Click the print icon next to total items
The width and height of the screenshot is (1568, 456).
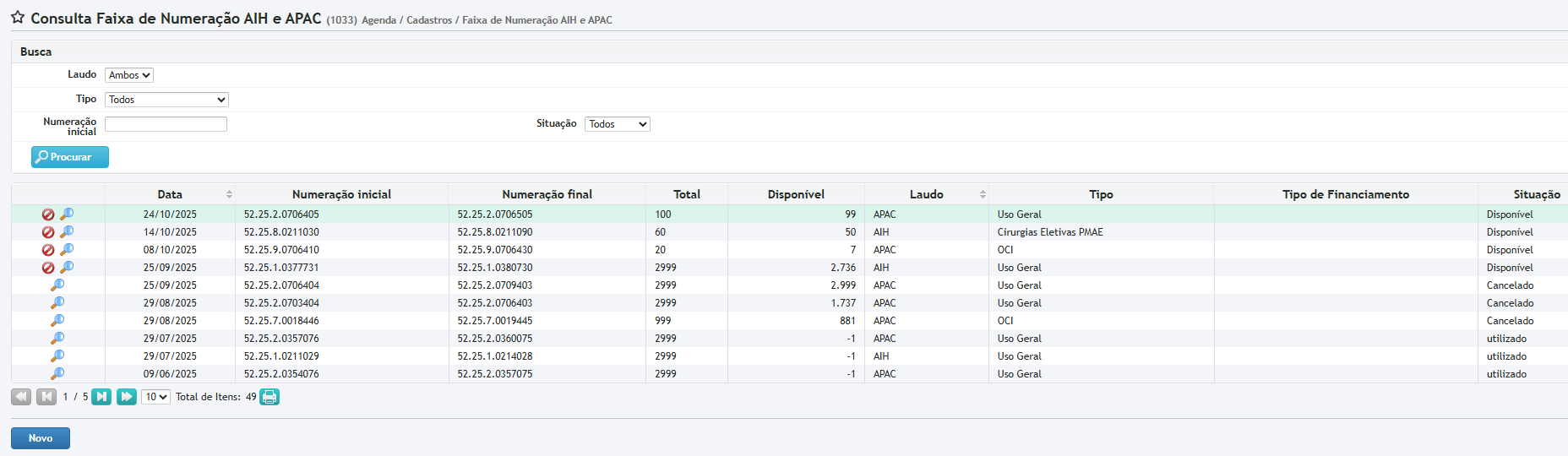pyautogui.click(x=269, y=397)
